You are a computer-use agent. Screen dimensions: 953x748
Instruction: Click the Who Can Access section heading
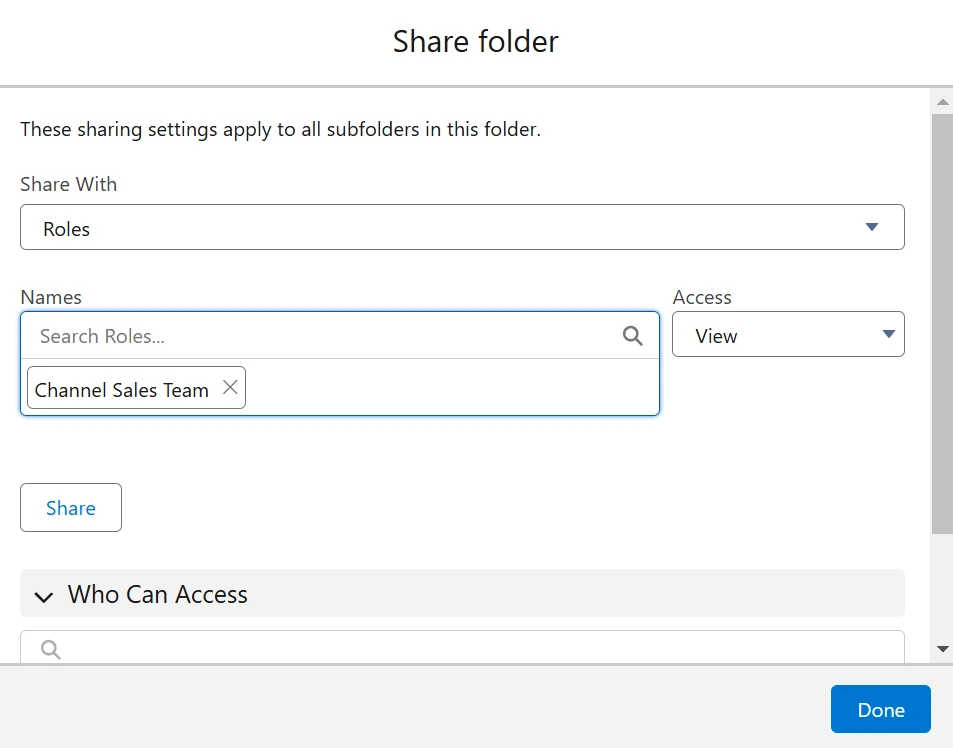158,595
